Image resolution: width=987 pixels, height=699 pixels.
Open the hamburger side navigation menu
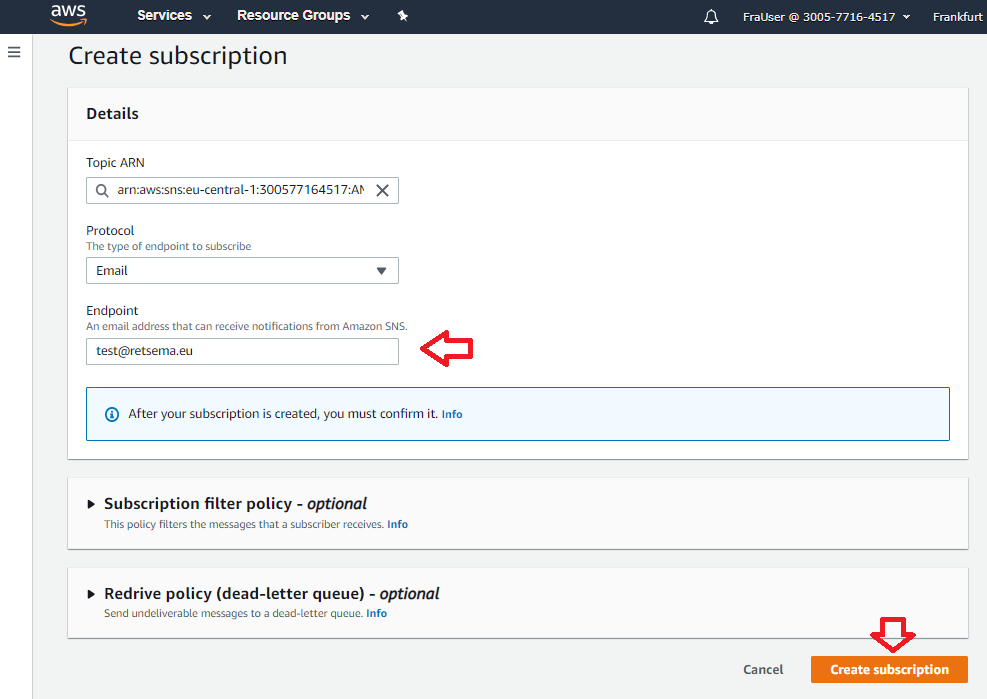[14, 52]
